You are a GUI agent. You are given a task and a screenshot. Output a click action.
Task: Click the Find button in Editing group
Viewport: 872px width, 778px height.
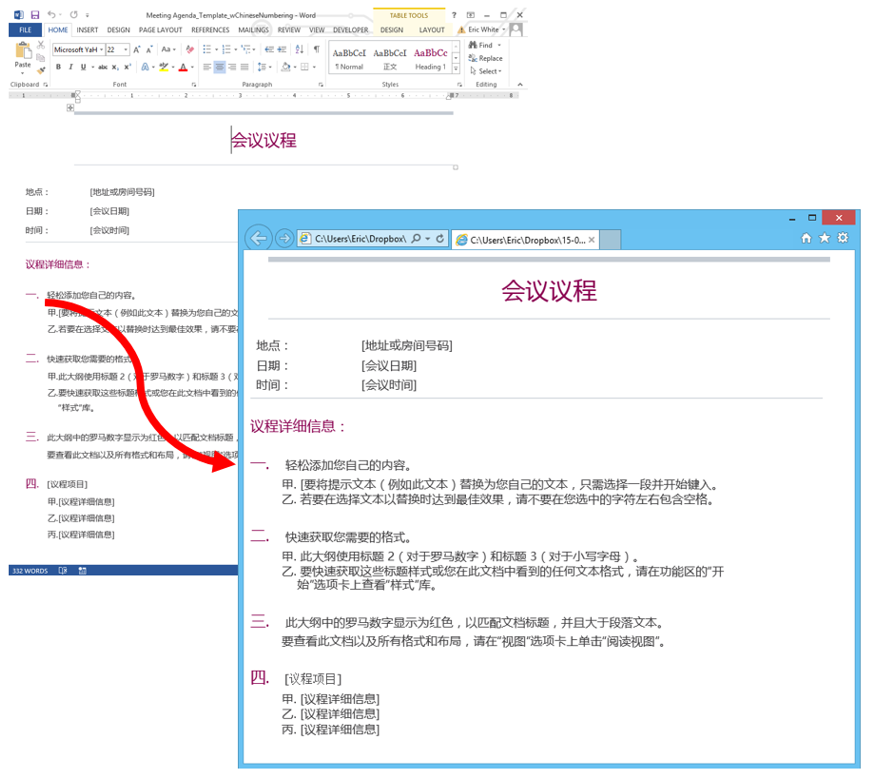485,45
